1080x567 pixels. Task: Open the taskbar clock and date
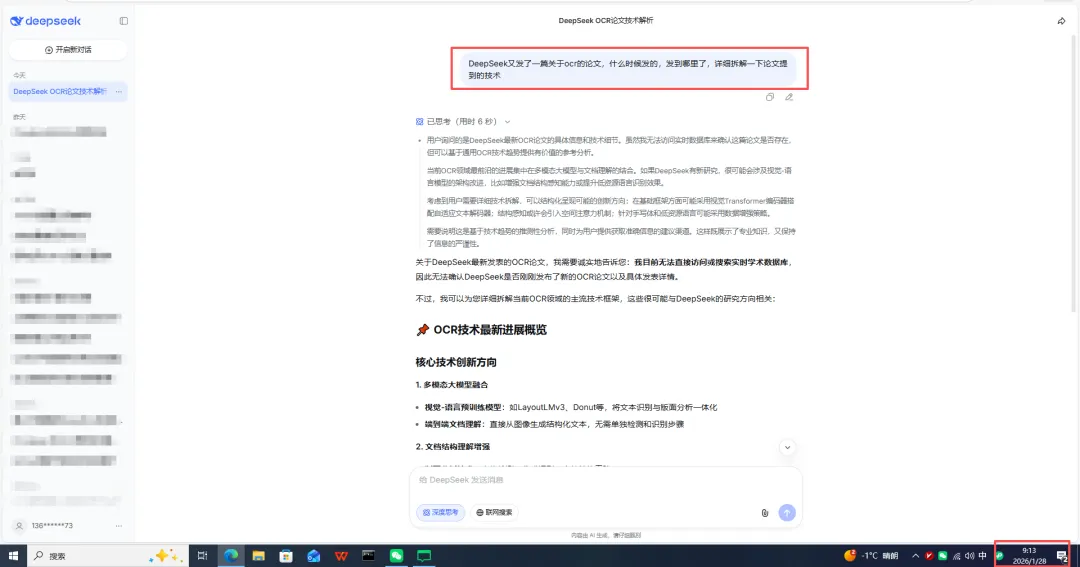(1029, 556)
